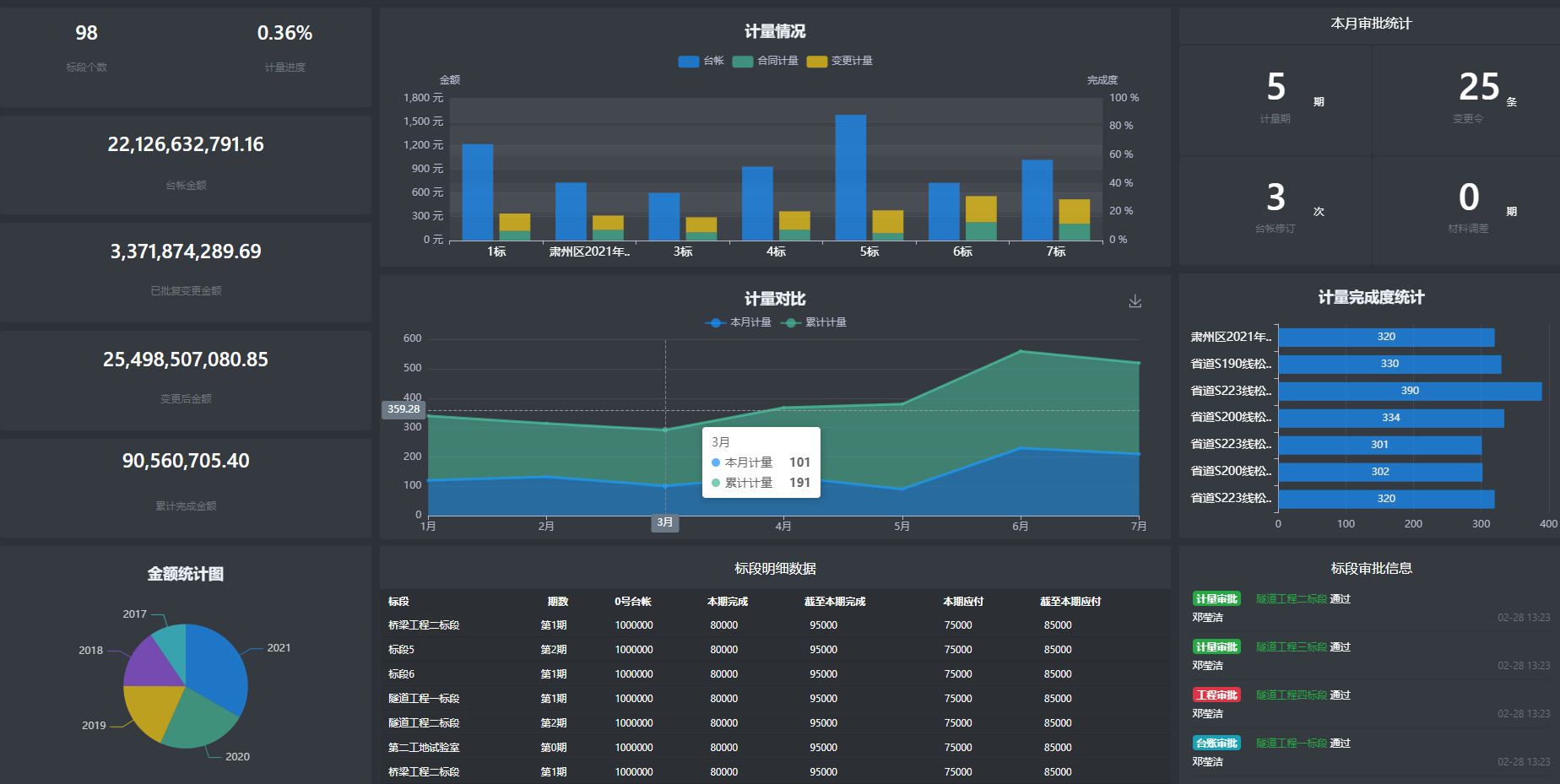Hide the 变更计量 legend series
Image resolution: width=1560 pixels, height=784 pixels.
coord(840,61)
